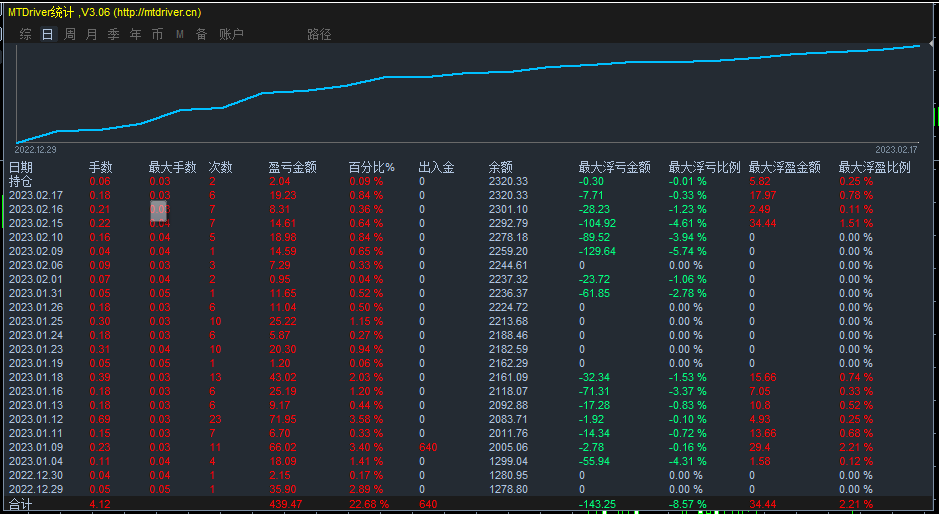The image size is (939, 514).
Task: Switch to the 月 monthly tab
Action: (91, 34)
